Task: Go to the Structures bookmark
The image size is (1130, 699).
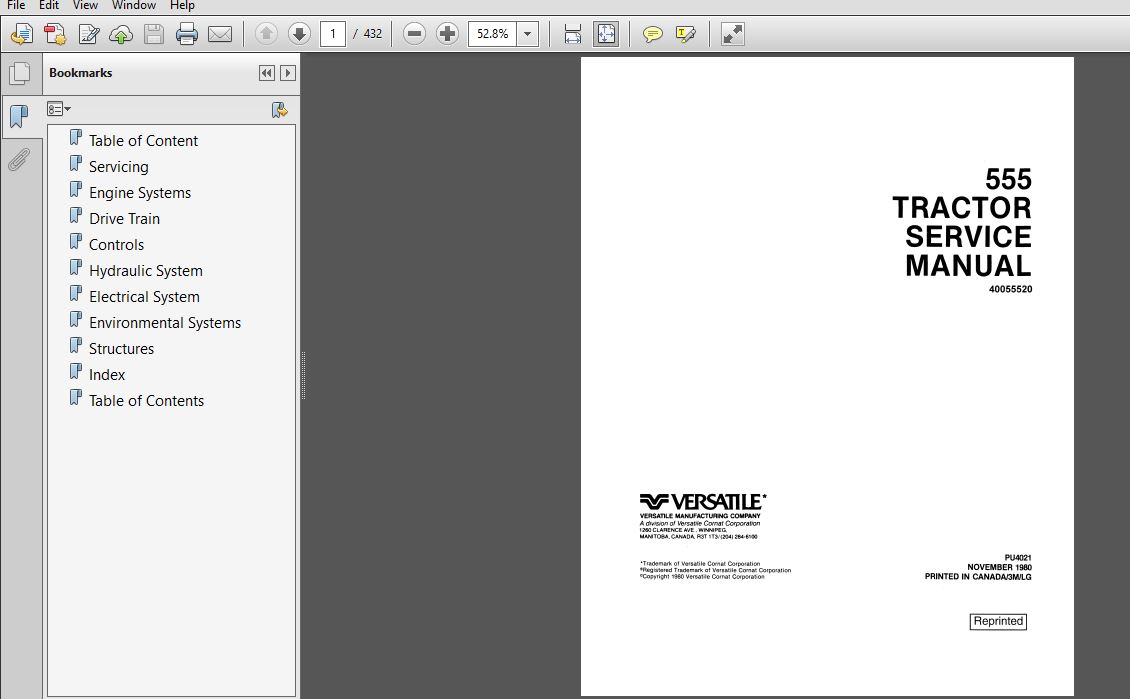Action: [x=122, y=348]
